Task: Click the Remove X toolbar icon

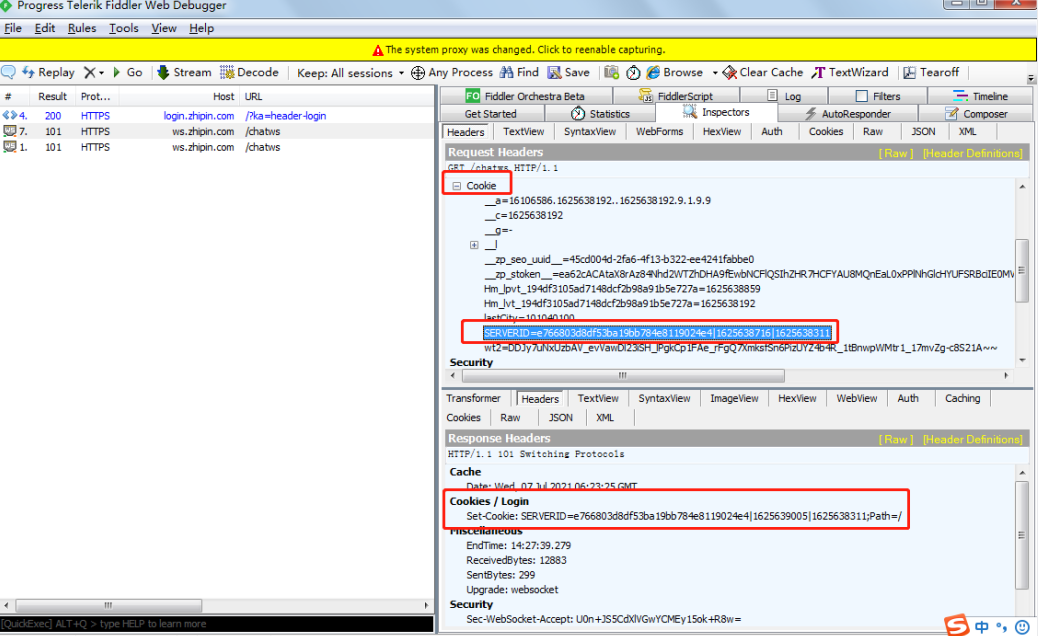Action: pyautogui.click(x=89, y=72)
